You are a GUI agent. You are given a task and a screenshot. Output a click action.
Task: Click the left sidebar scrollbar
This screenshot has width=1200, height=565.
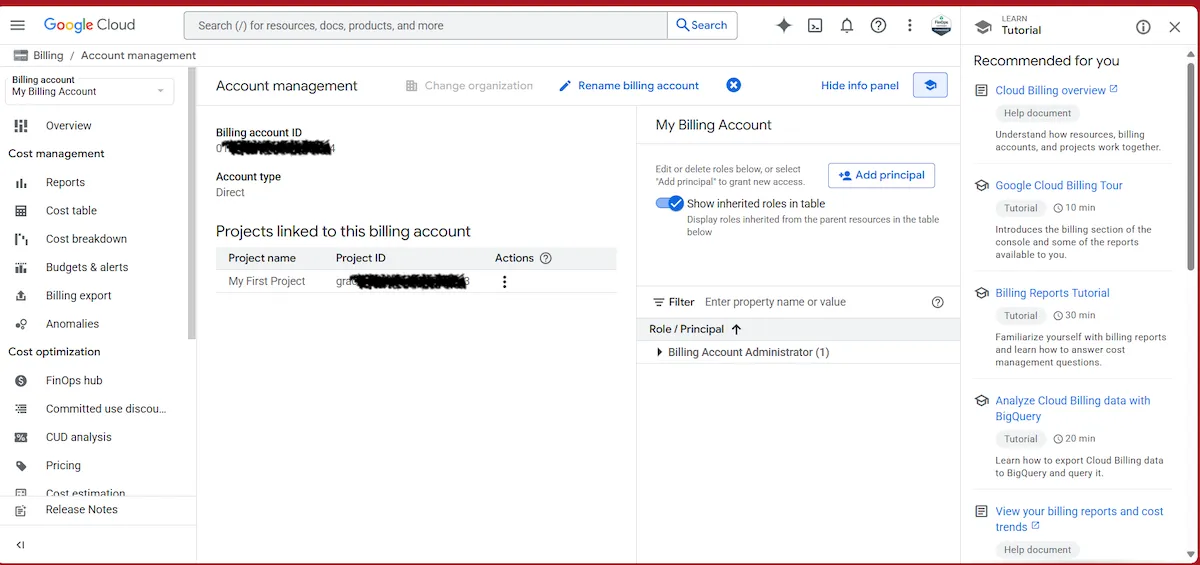click(192, 205)
